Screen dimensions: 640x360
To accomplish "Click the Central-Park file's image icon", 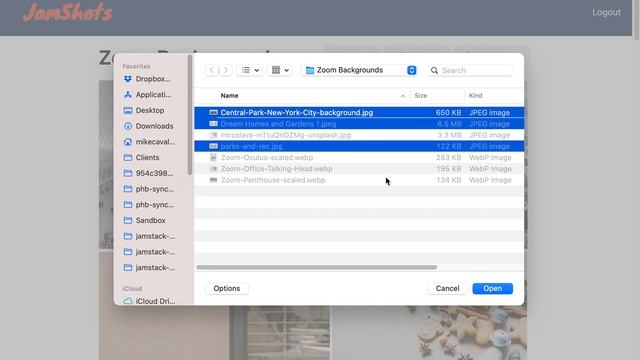I will [213, 112].
